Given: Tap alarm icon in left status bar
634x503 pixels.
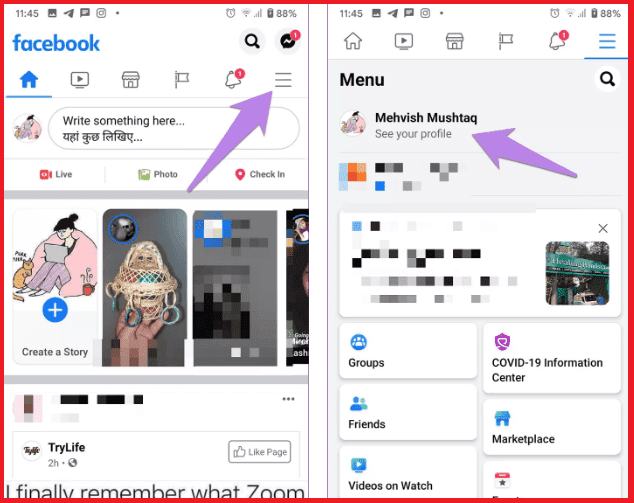Looking at the screenshot, I should click(230, 13).
